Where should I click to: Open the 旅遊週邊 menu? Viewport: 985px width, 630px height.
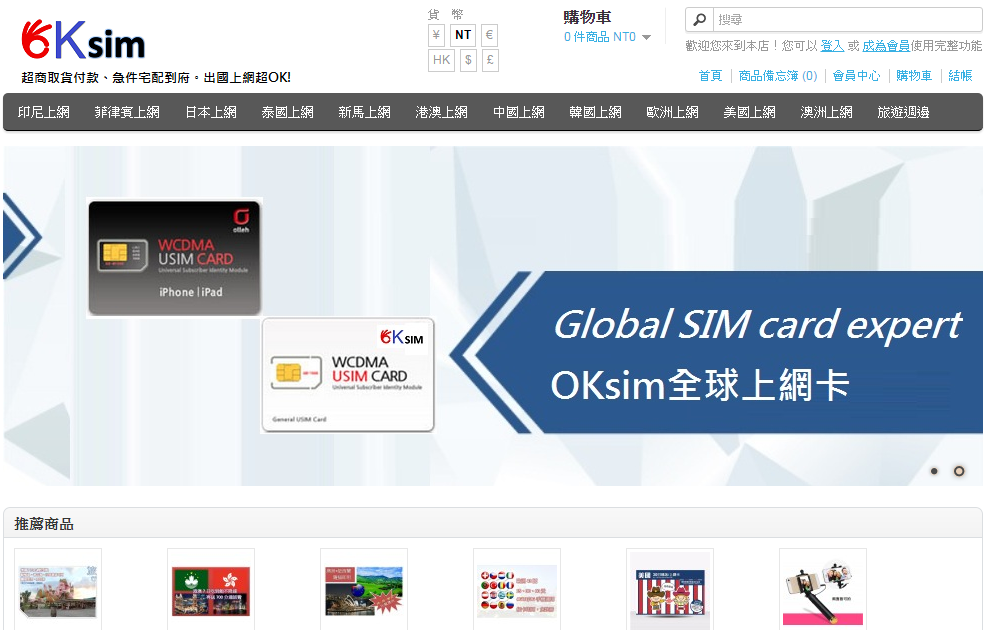903,112
